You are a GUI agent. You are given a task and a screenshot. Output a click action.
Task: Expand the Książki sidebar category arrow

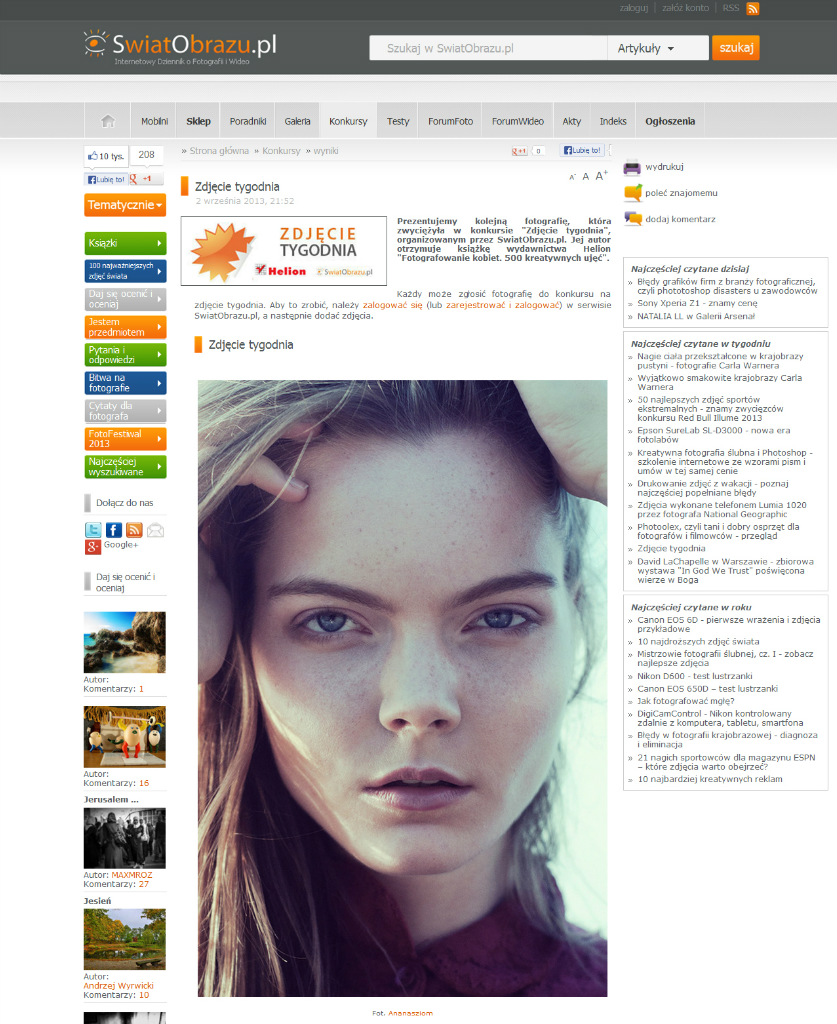pos(159,243)
